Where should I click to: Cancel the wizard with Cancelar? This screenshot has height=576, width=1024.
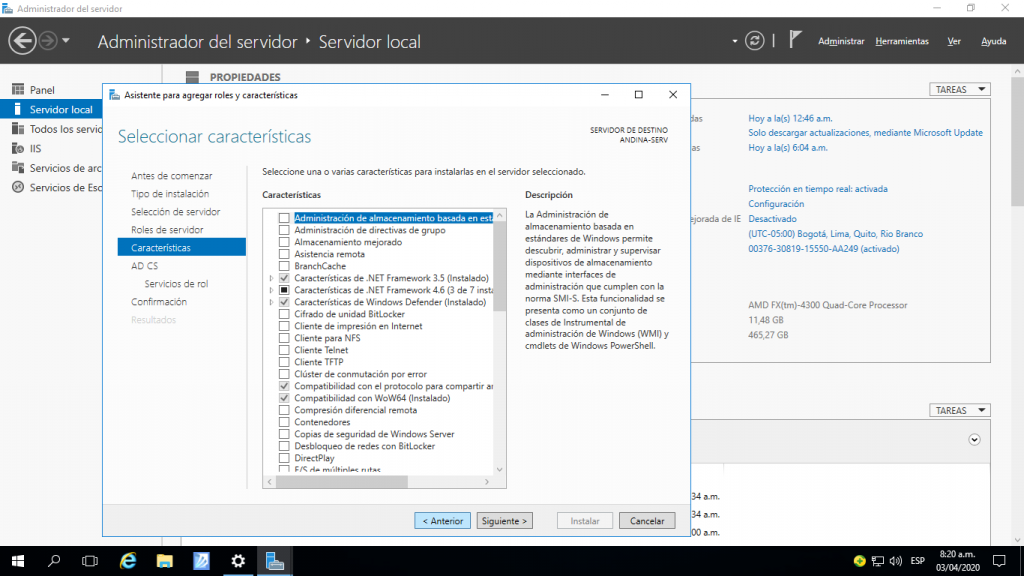coord(647,521)
